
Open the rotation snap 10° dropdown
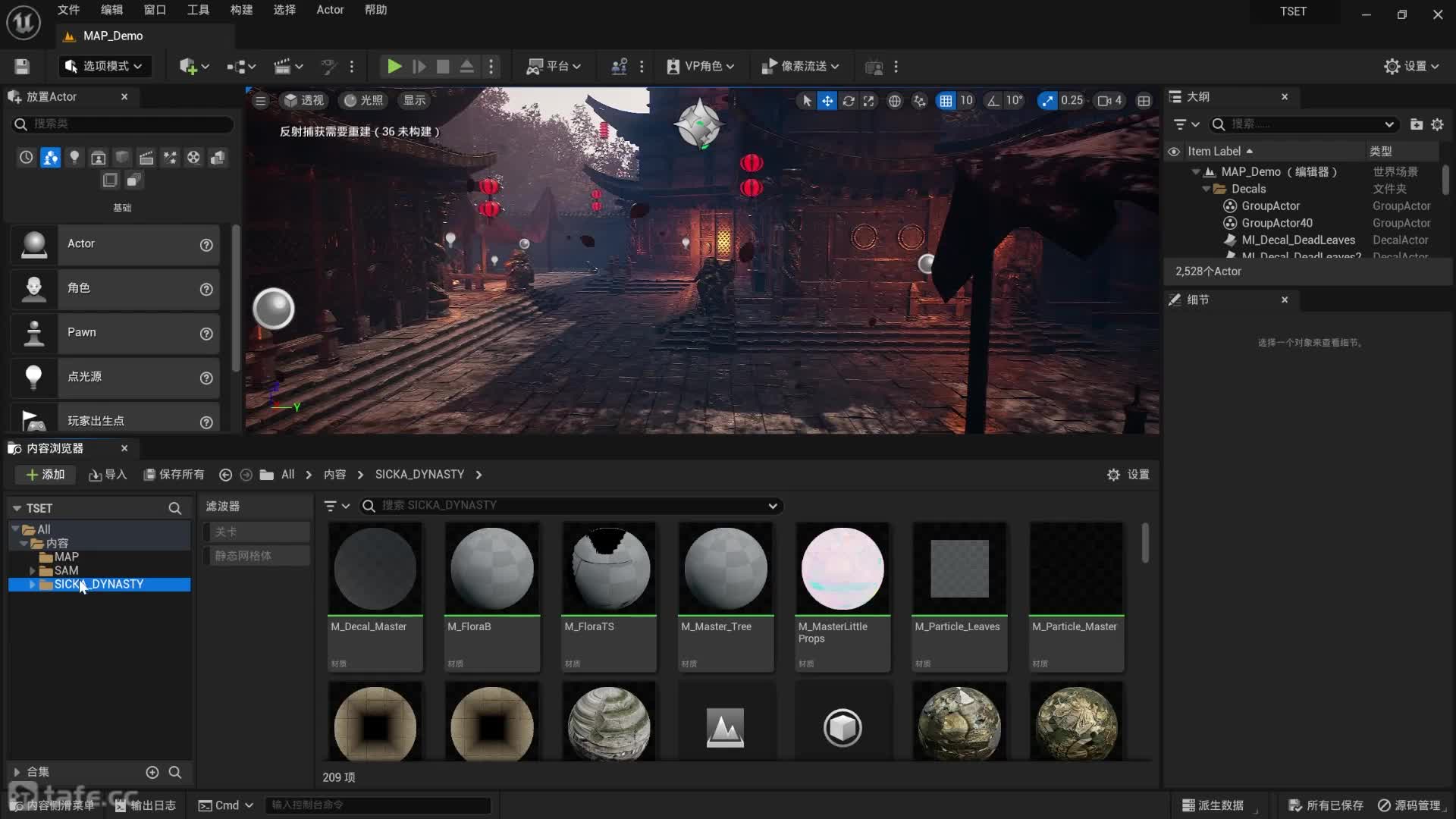1015,100
